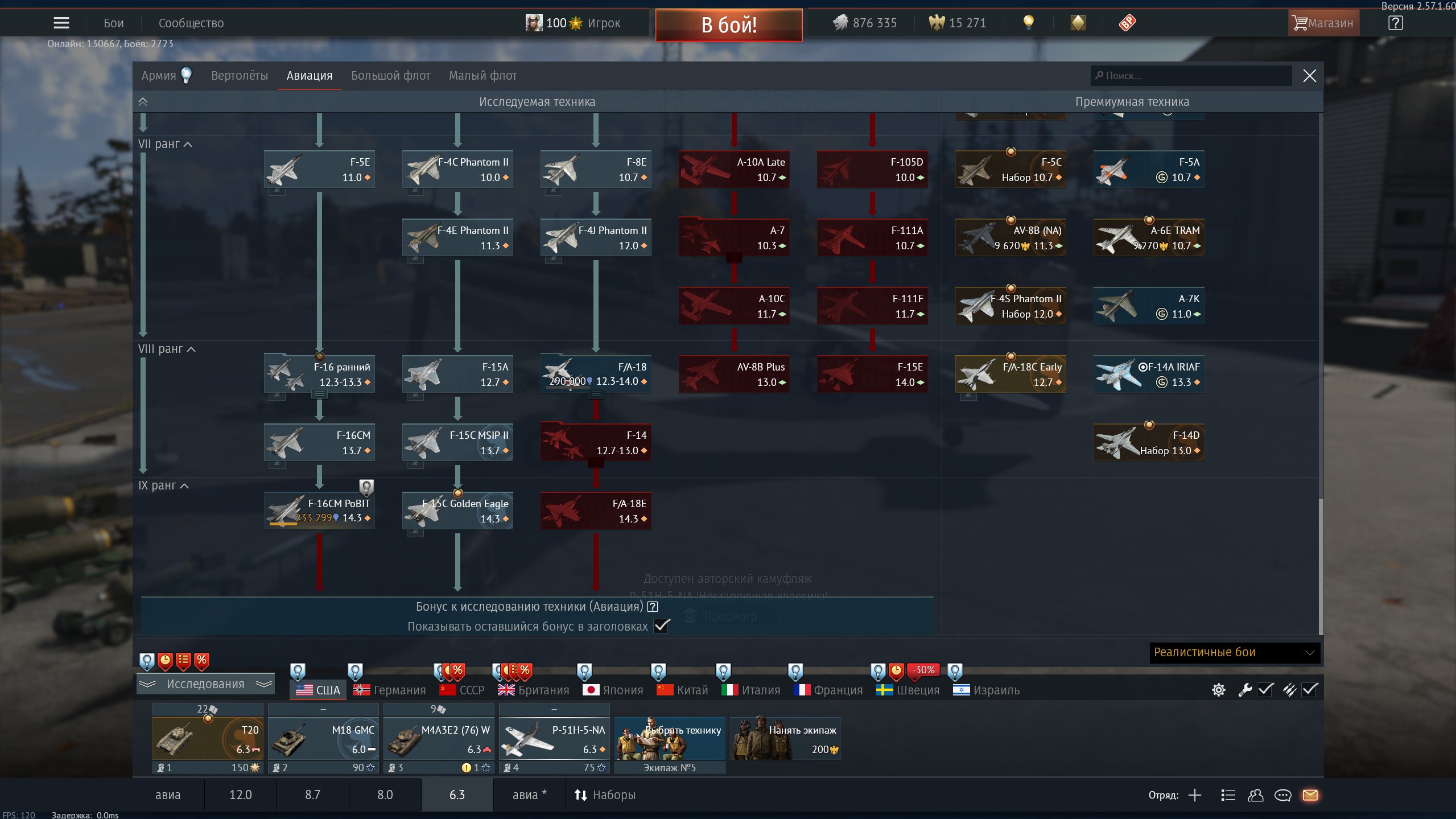
Task: Select the T20 tank crew slot
Action: tap(208, 739)
